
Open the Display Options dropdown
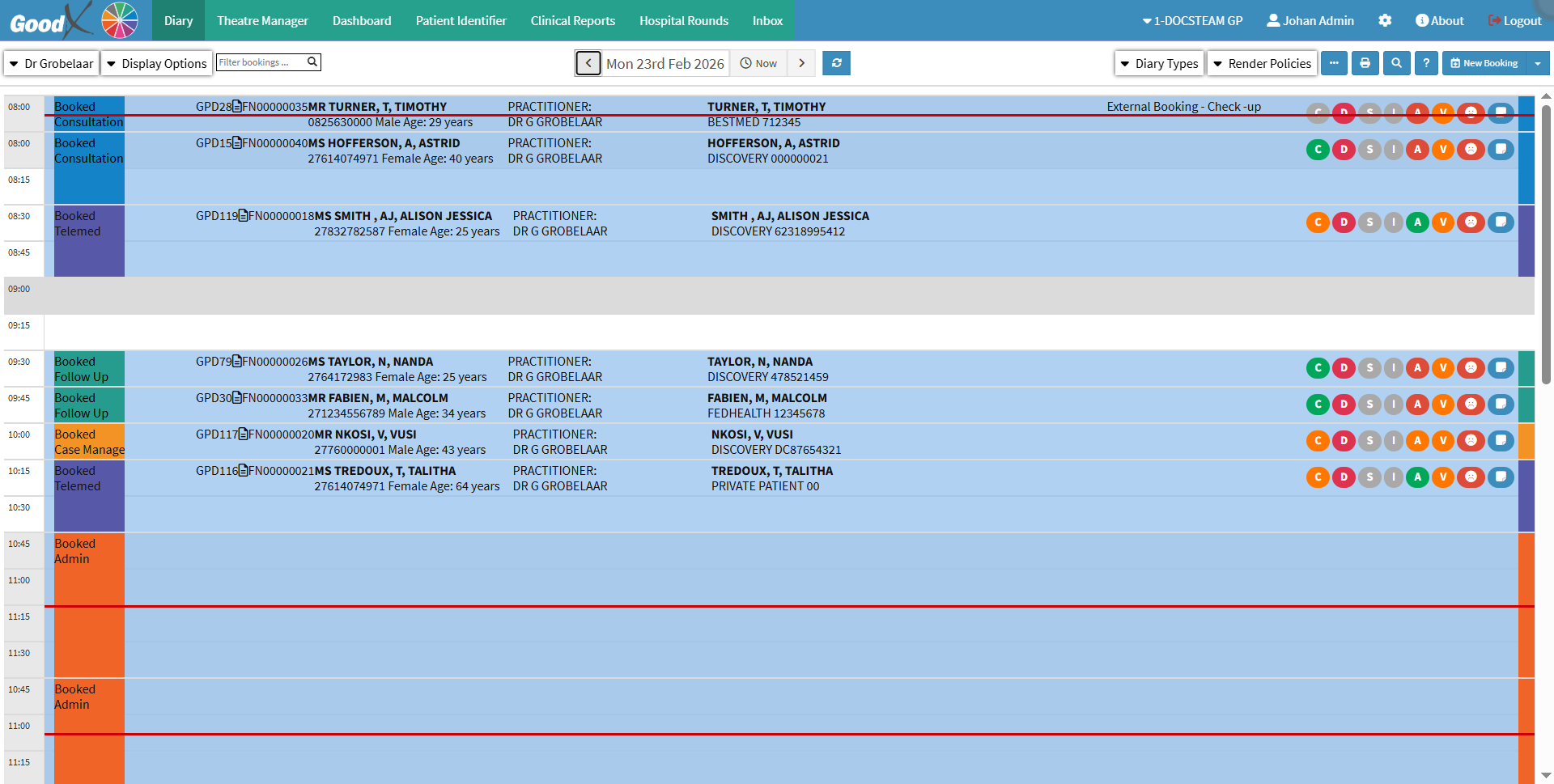pos(157,63)
